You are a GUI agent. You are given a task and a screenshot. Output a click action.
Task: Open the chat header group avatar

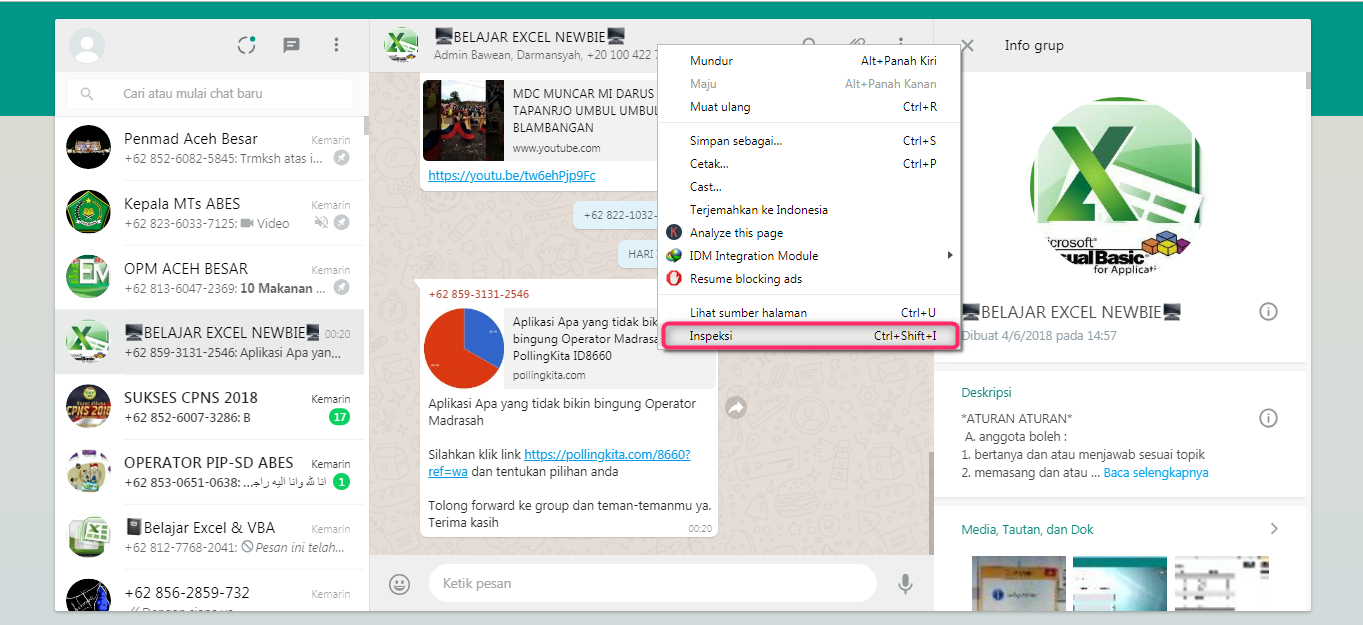pyautogui.click(x=401, y=45)
